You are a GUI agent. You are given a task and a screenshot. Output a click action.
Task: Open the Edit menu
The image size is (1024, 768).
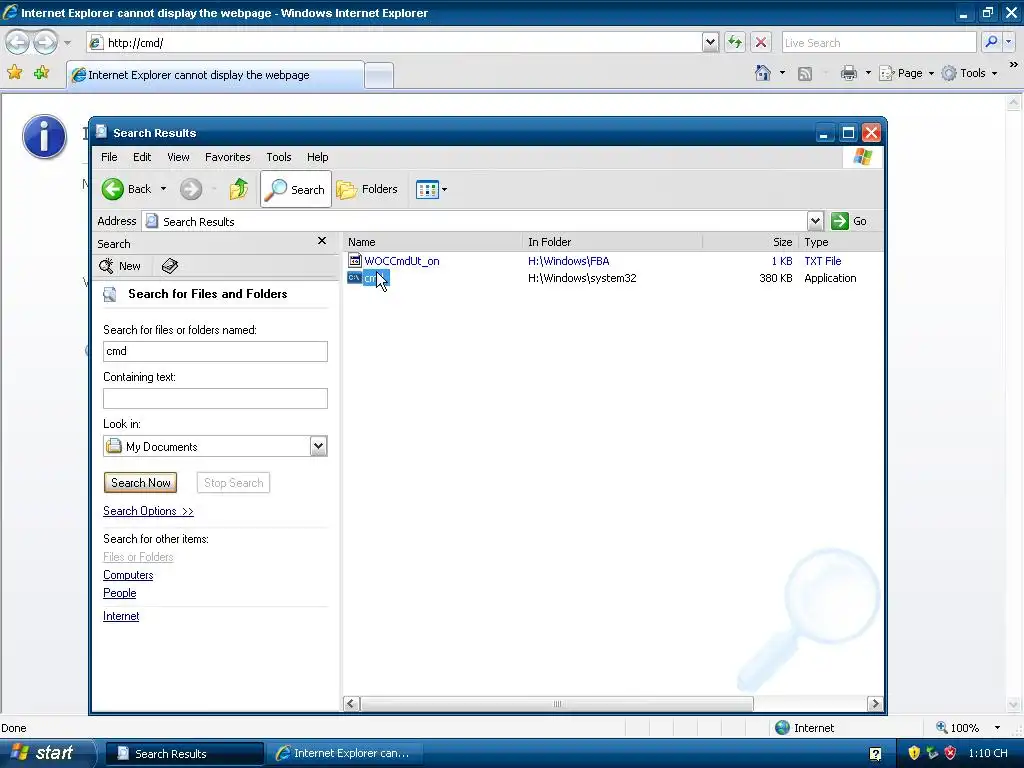pyautogui.click(x=142, y=157)
